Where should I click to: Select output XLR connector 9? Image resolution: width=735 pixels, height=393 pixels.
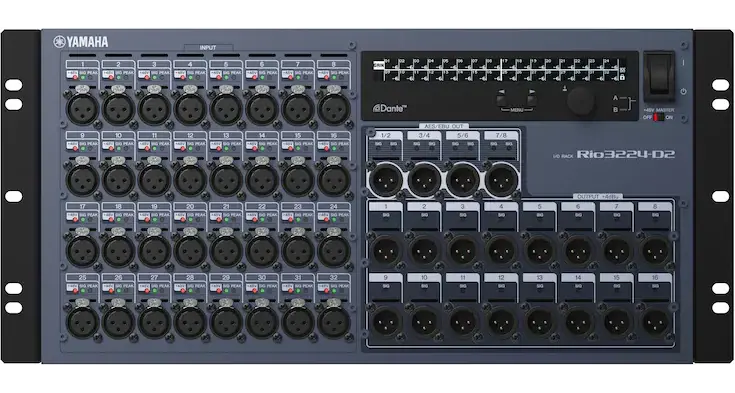coord(386,322)
